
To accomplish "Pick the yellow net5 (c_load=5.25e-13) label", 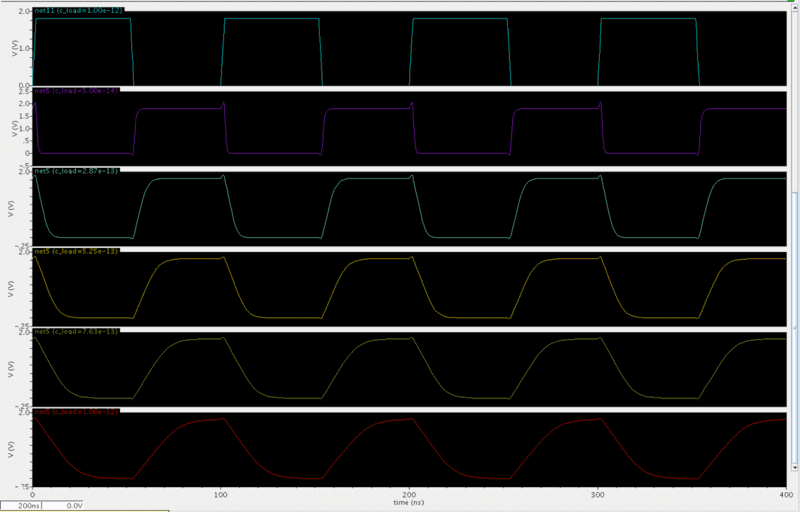I will tap(76, 252).
